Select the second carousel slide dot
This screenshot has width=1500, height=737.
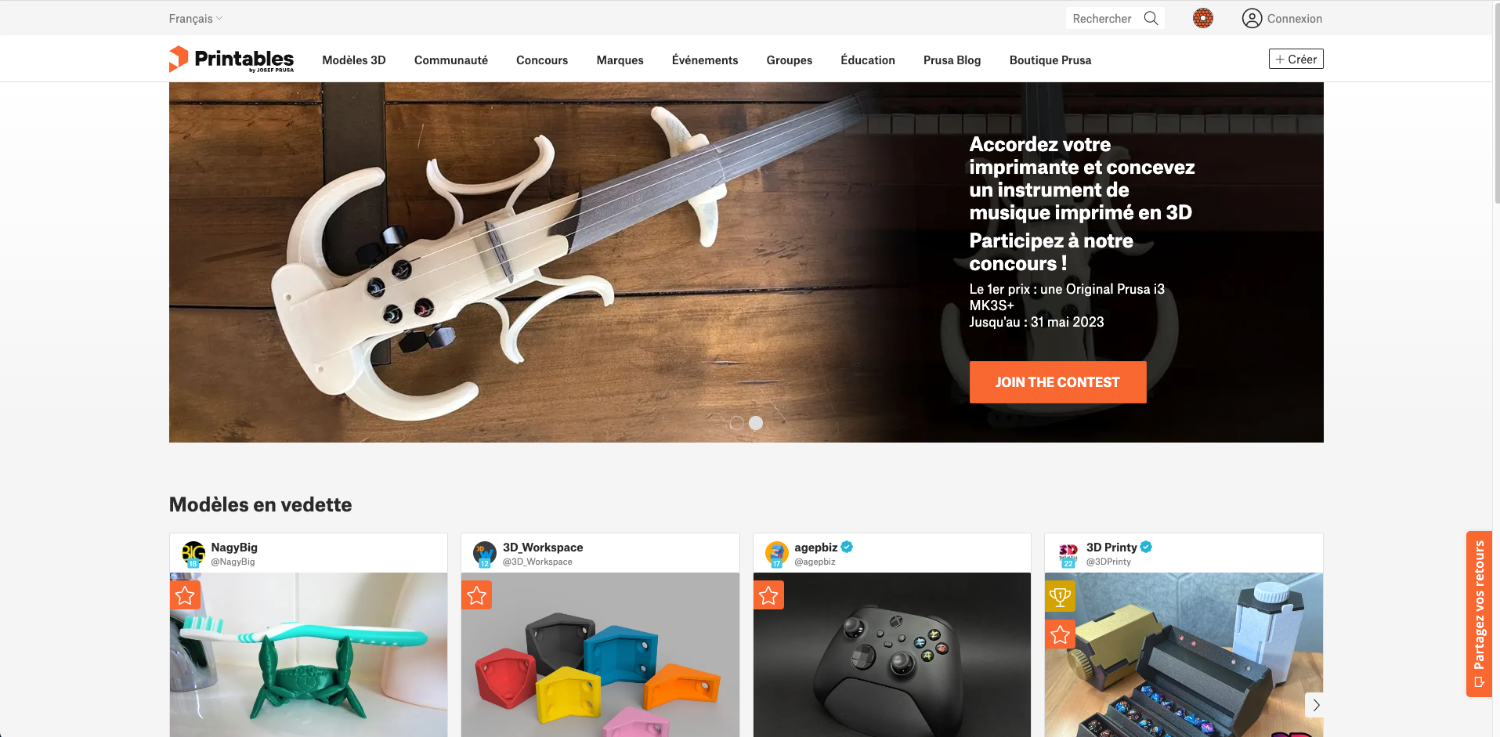(756, 423)
